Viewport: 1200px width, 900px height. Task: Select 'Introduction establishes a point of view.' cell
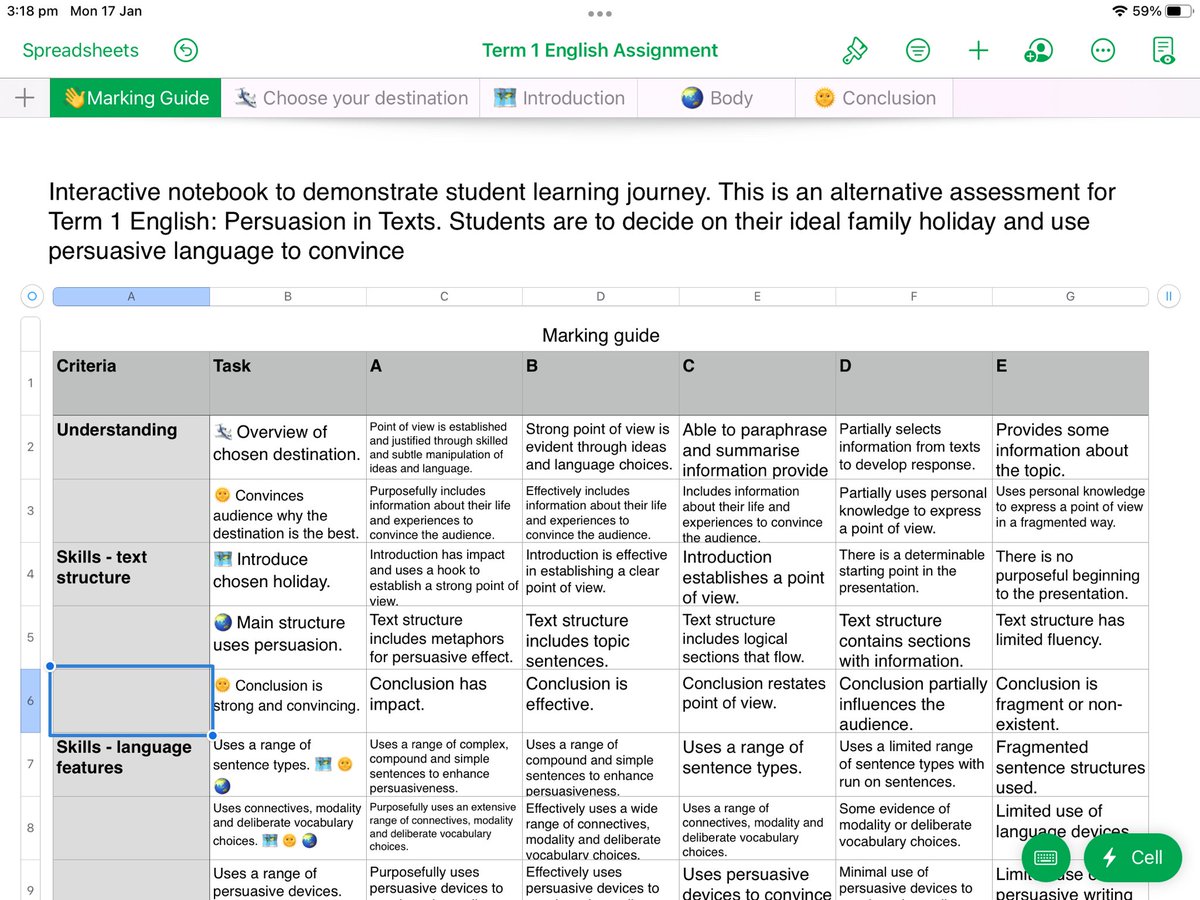coord(757,575)
